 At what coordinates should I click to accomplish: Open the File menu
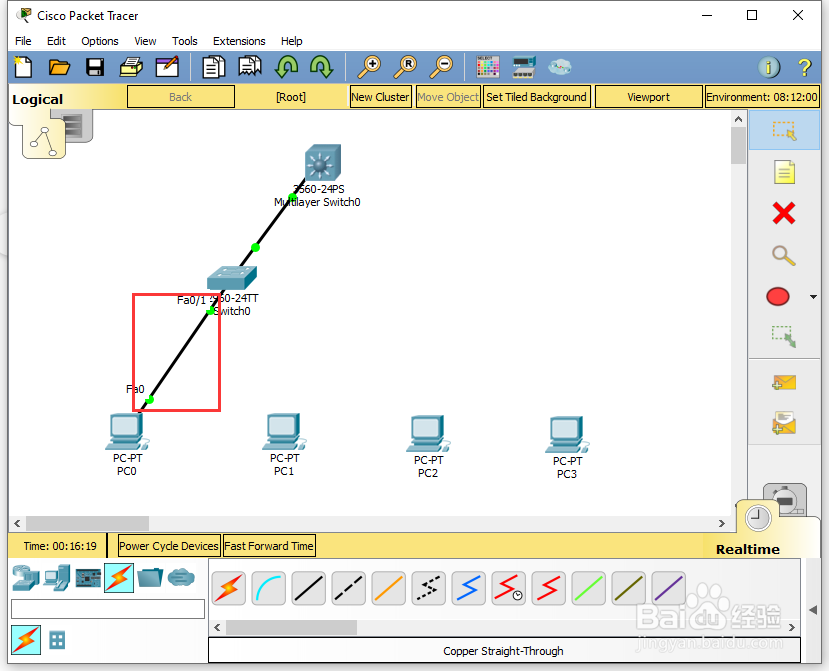(23, 41)
